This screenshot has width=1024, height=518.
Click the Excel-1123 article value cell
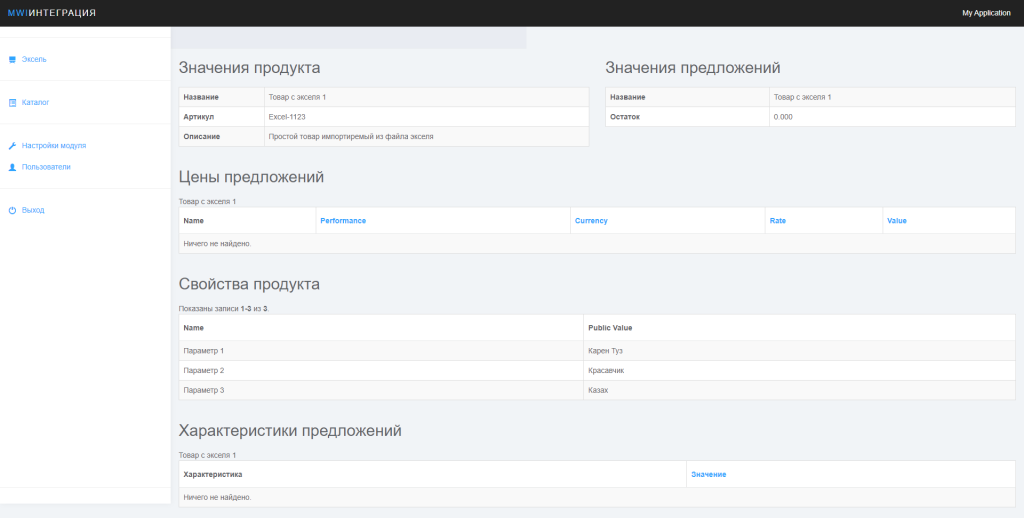coord(287,117)
